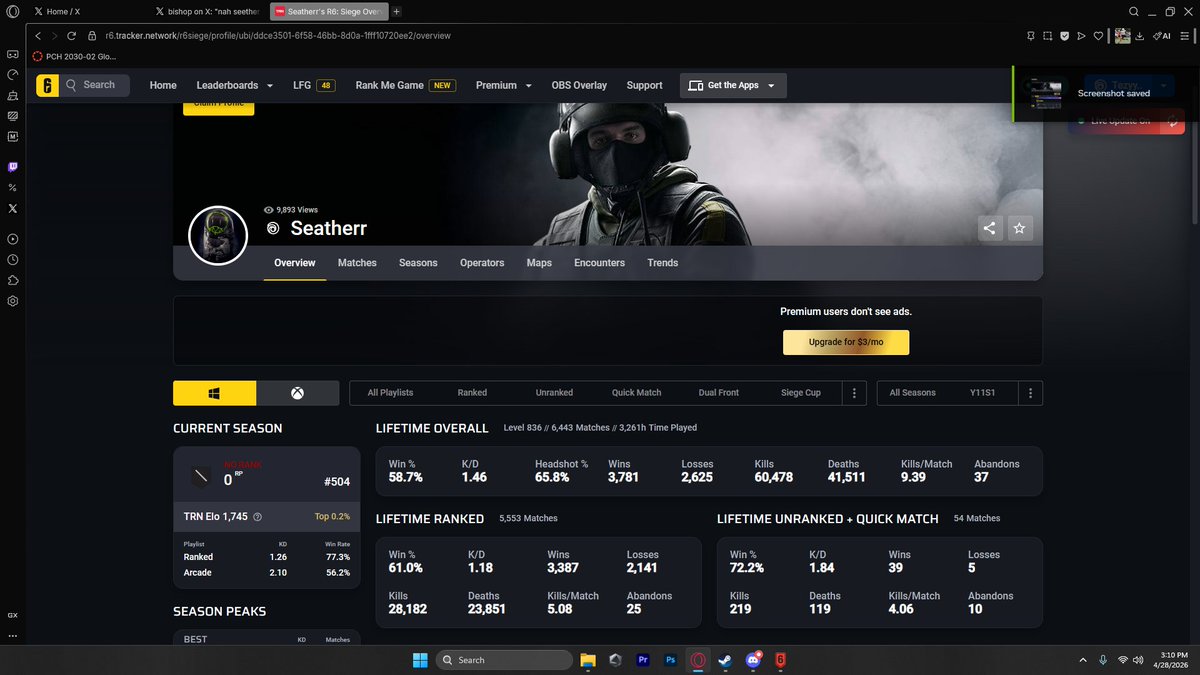Click the site Search field
Viewport: 1200px width, 675px height.
coord(96,85)
